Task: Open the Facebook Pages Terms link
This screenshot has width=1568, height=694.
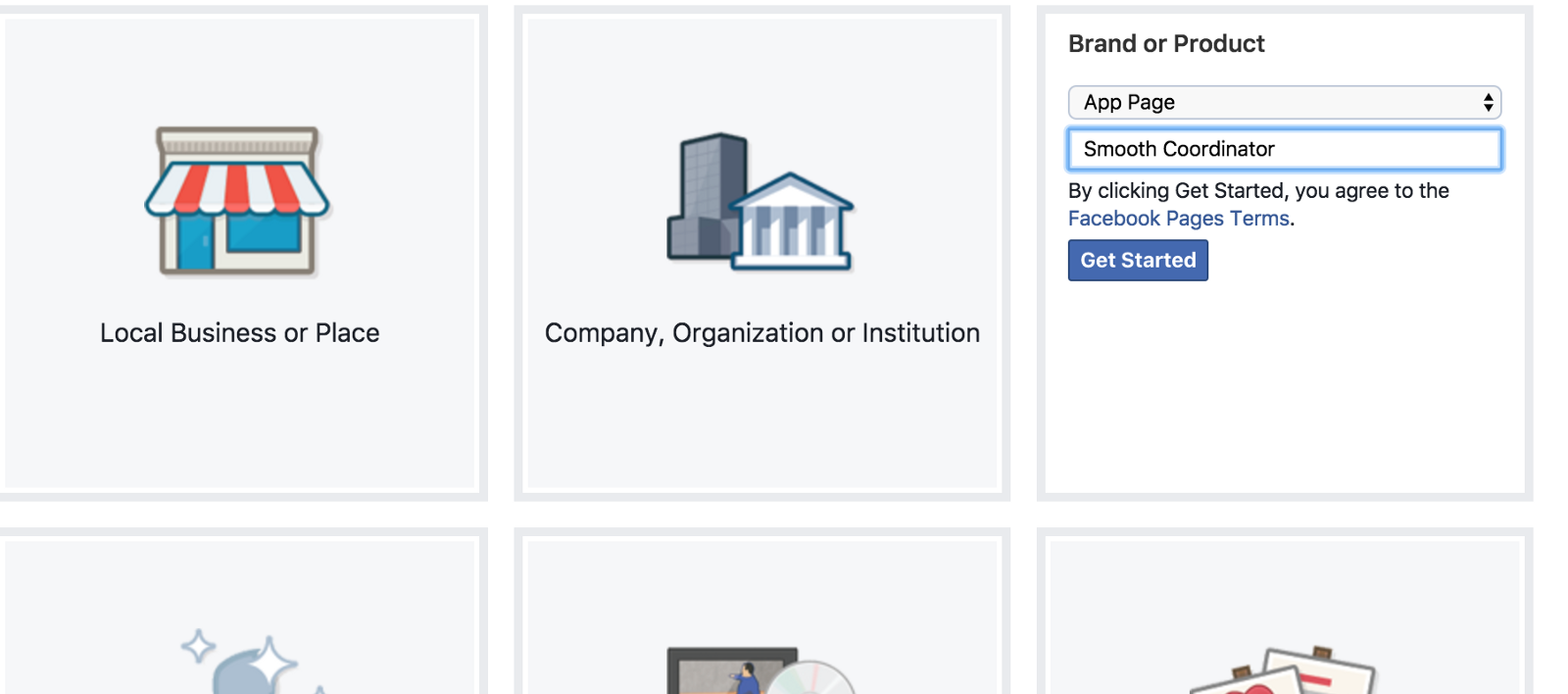Action: pos(1178,219)
